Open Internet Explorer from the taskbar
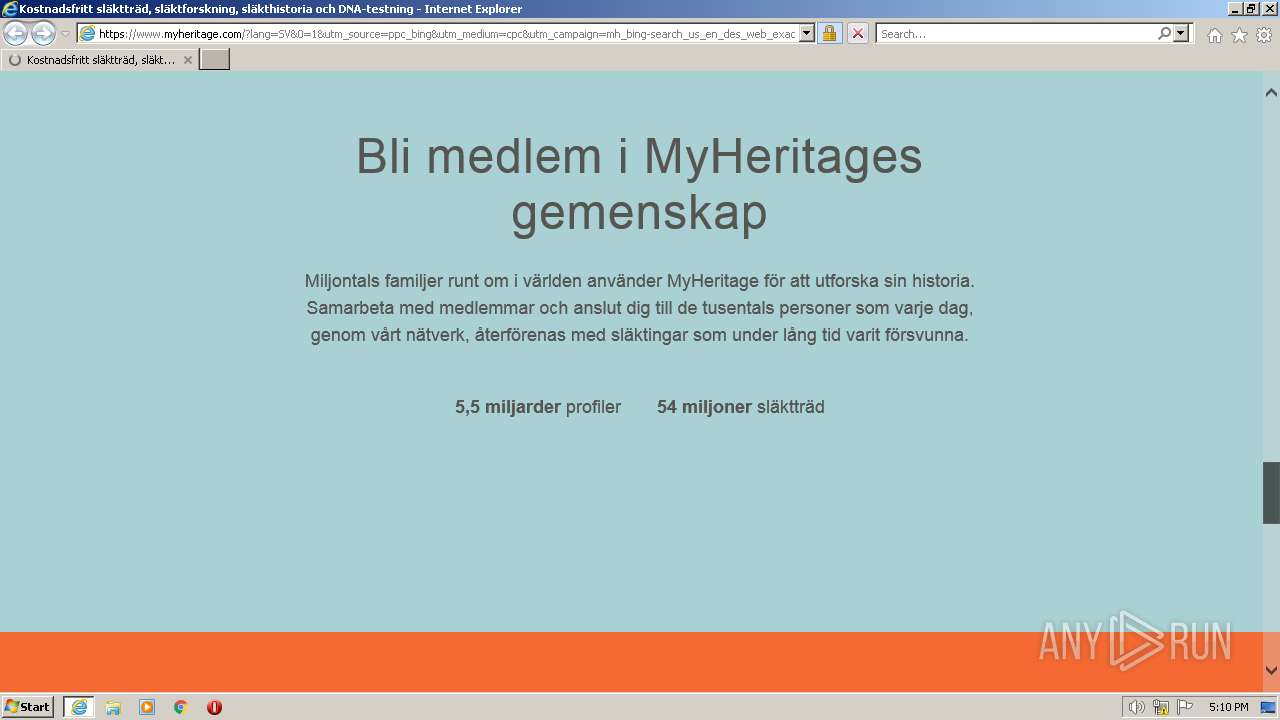Image resolution: width=1280 pixels, height=720 pixels. [x=79, y=707]
